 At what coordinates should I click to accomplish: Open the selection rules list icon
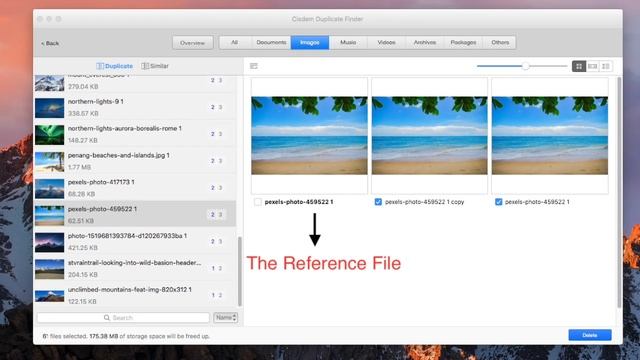[254, 66]
